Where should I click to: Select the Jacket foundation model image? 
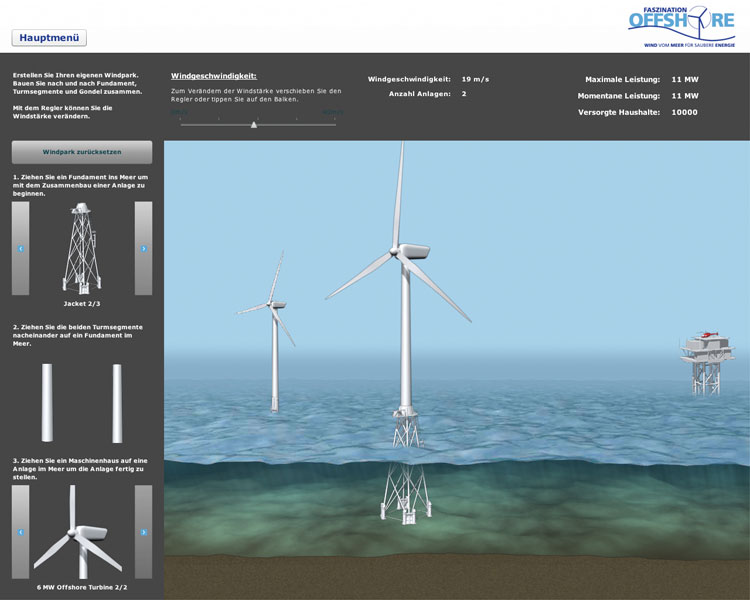pos(82,248)
